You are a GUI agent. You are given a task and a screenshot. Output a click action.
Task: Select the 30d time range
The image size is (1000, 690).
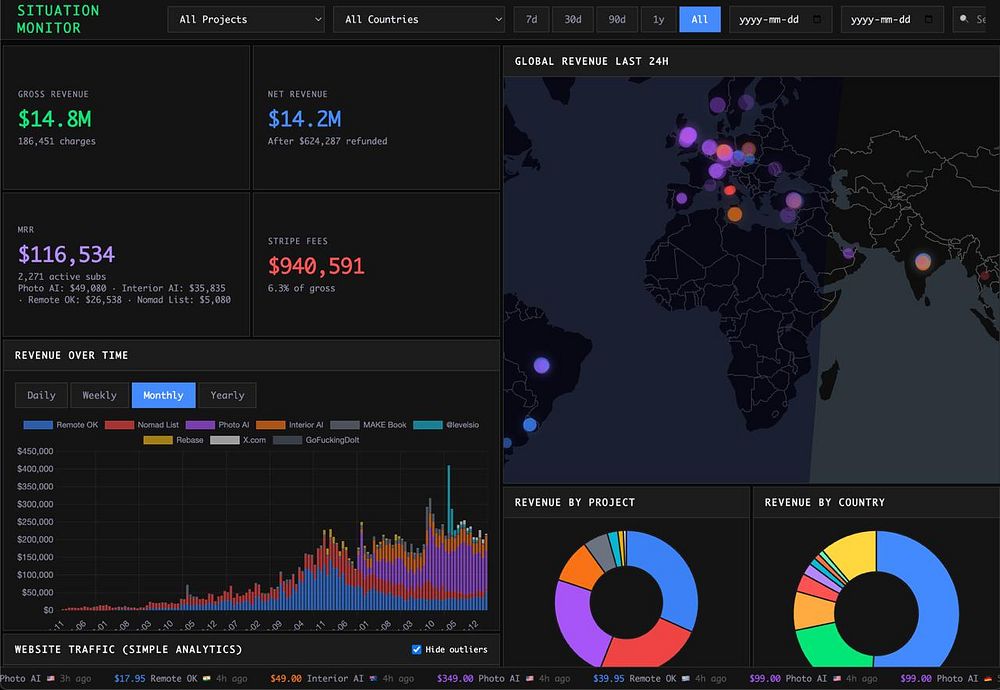coord(573,20)
